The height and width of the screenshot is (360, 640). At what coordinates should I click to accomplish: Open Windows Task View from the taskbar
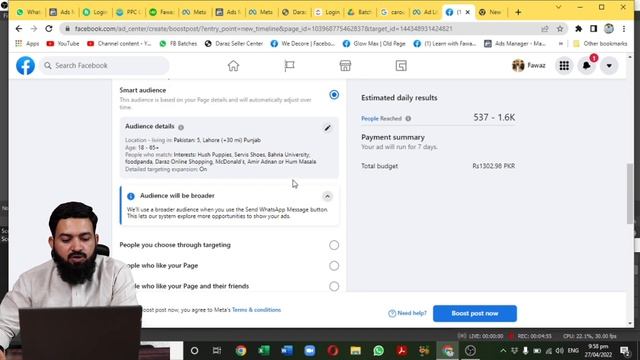tap(217, 351)
